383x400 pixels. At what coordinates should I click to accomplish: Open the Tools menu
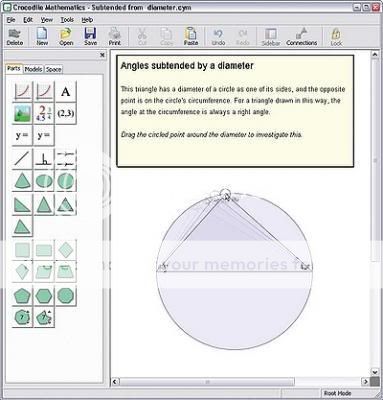pyautogui.click(x=67, y=20)
